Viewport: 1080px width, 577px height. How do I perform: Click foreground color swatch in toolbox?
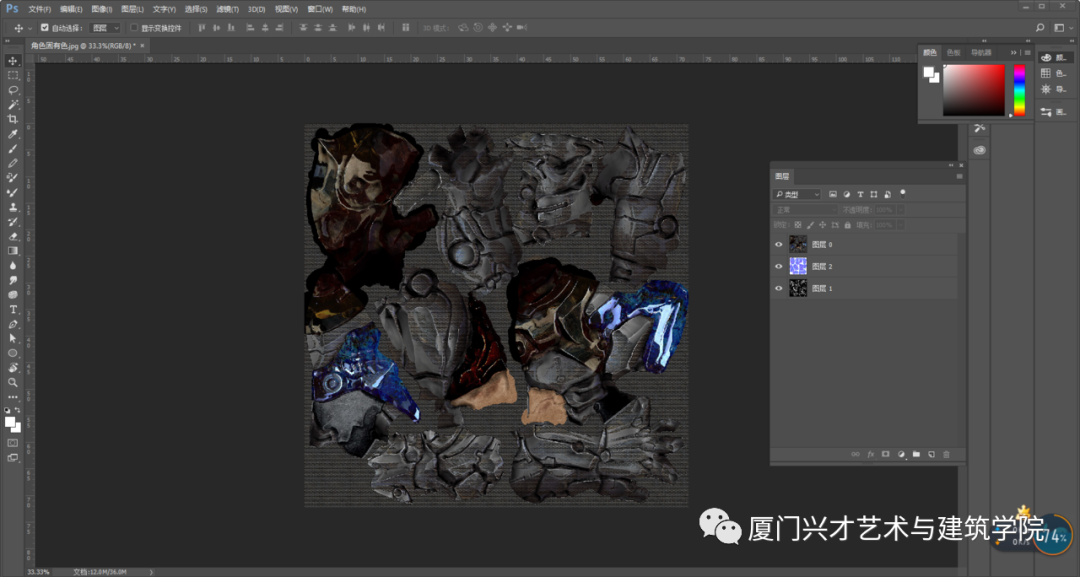10,422
